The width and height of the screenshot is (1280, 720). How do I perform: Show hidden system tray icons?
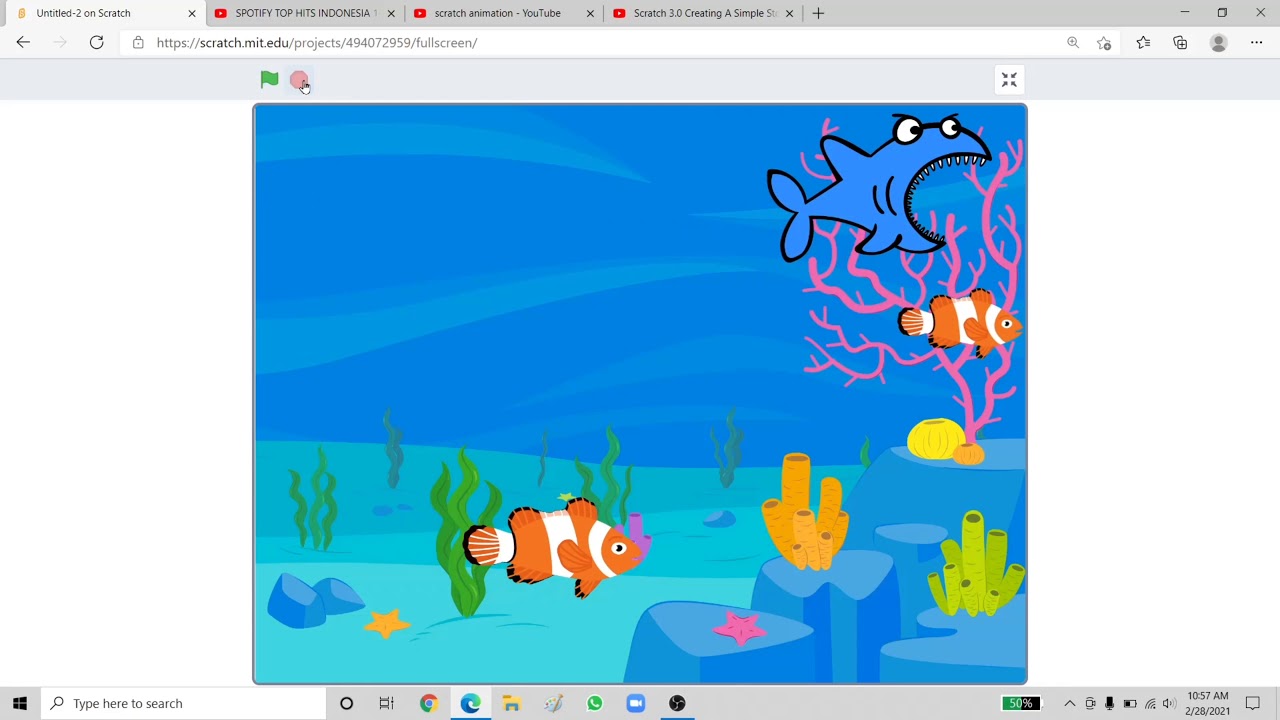point(1070,703)
